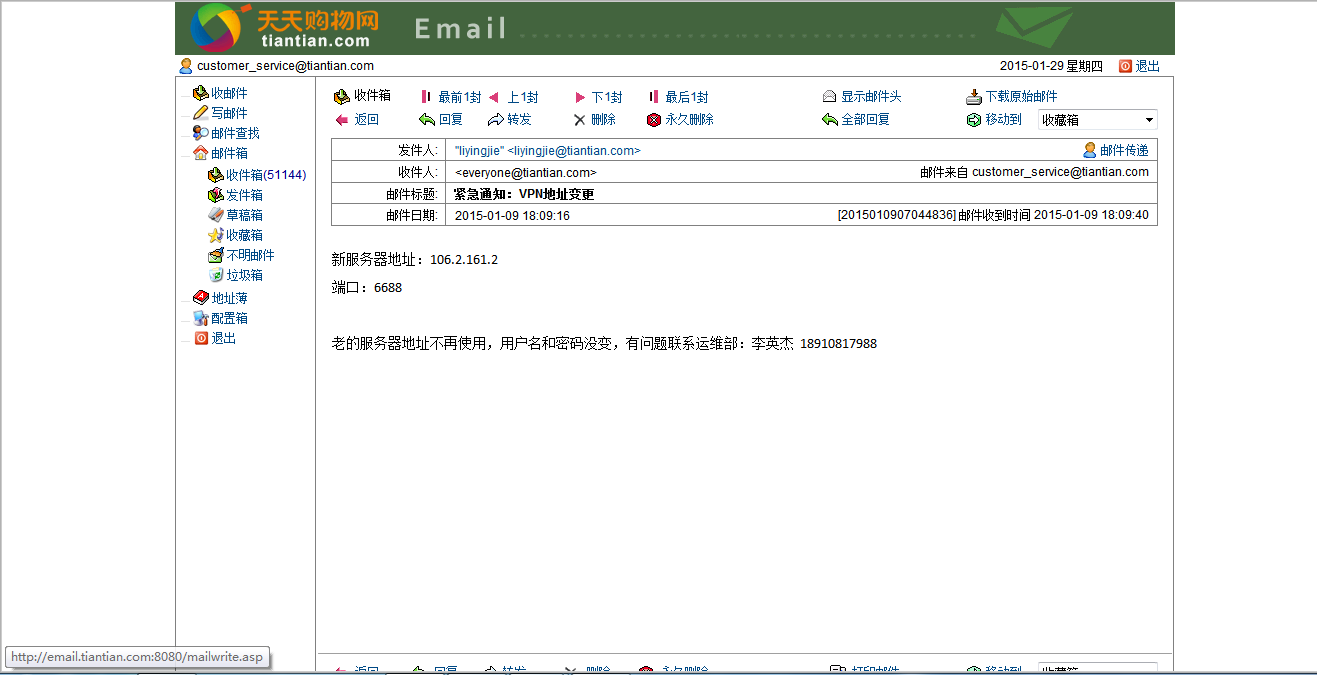Click the 永久删除 red icon
The width and height of the screenshot is (1317, 675).
click(654, 120)
